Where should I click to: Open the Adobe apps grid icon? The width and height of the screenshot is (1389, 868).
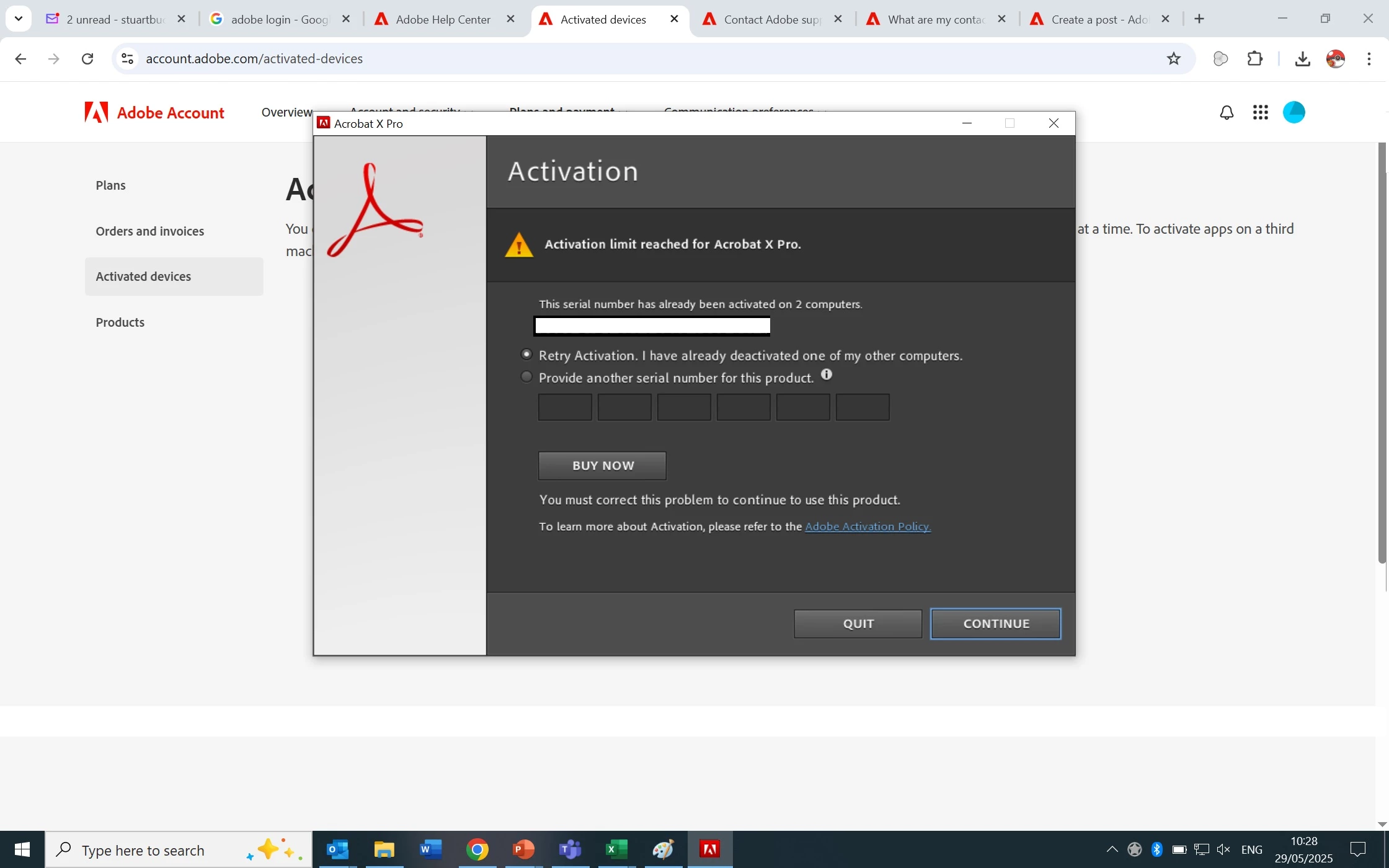[1260, 113]
